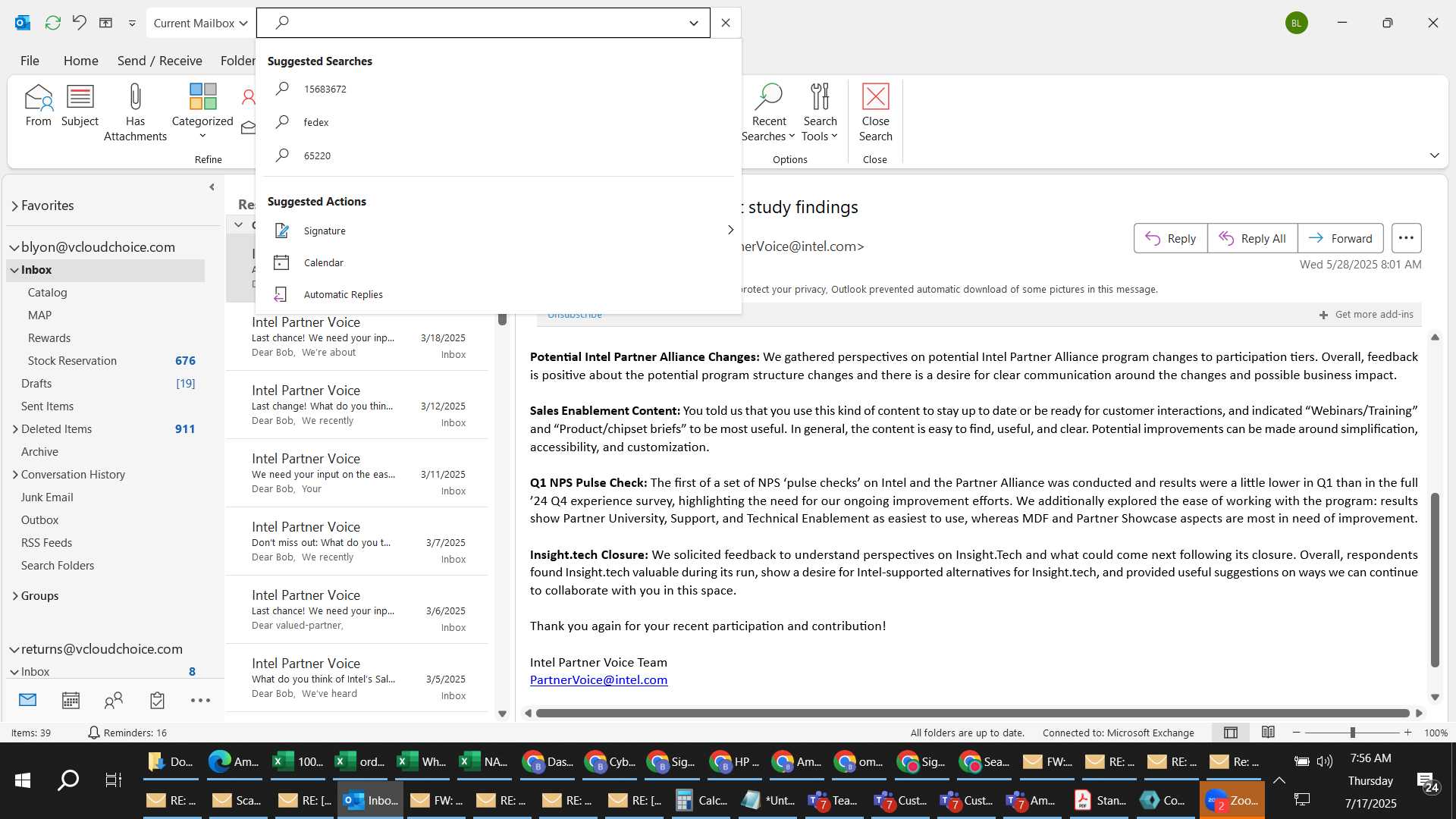The width and height of the screenshot is (1456, 819).
Task: Filter search by Subject icon
Action: tap(80, 105)
